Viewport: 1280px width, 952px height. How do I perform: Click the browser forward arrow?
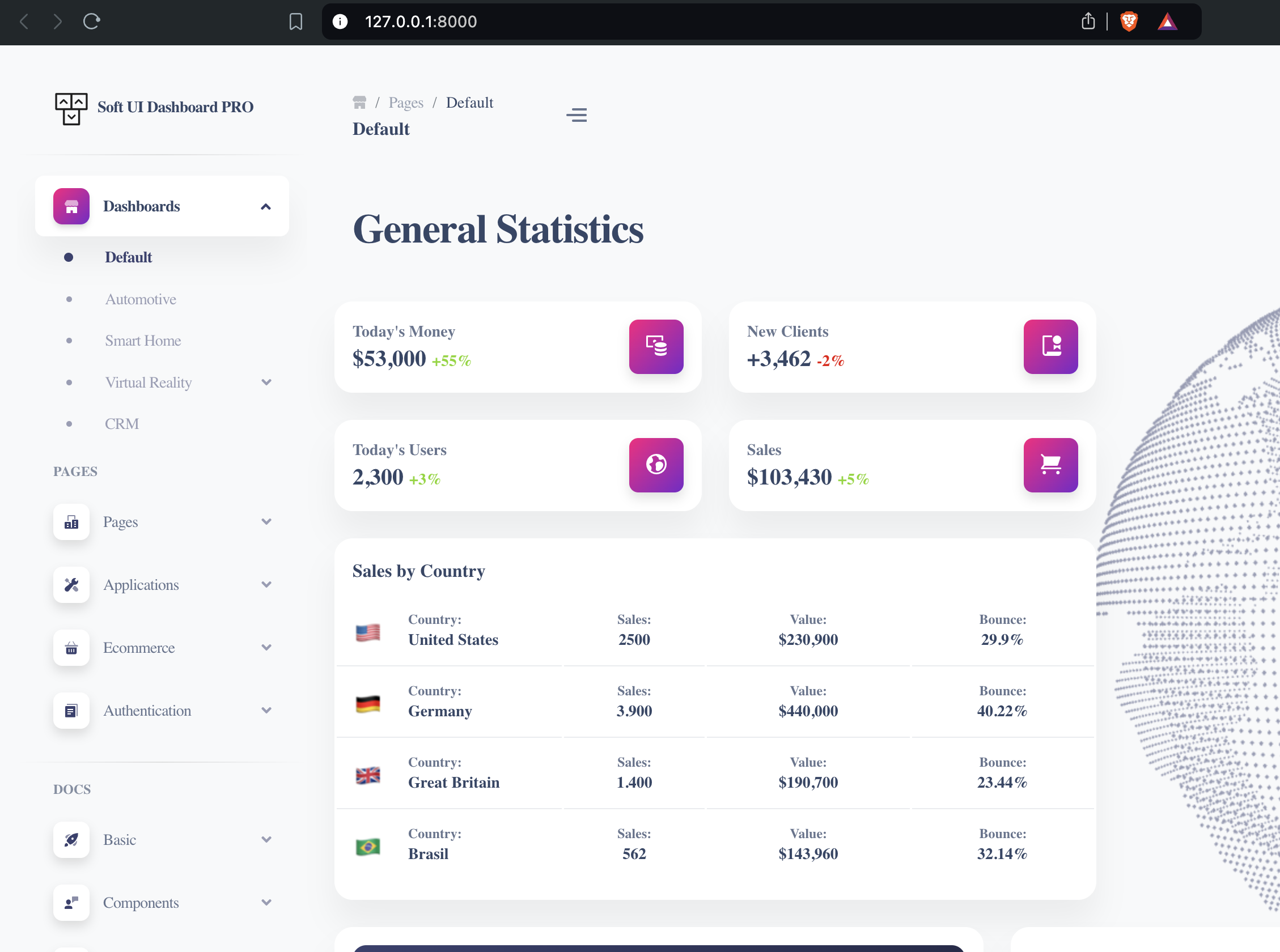(58, 22)
